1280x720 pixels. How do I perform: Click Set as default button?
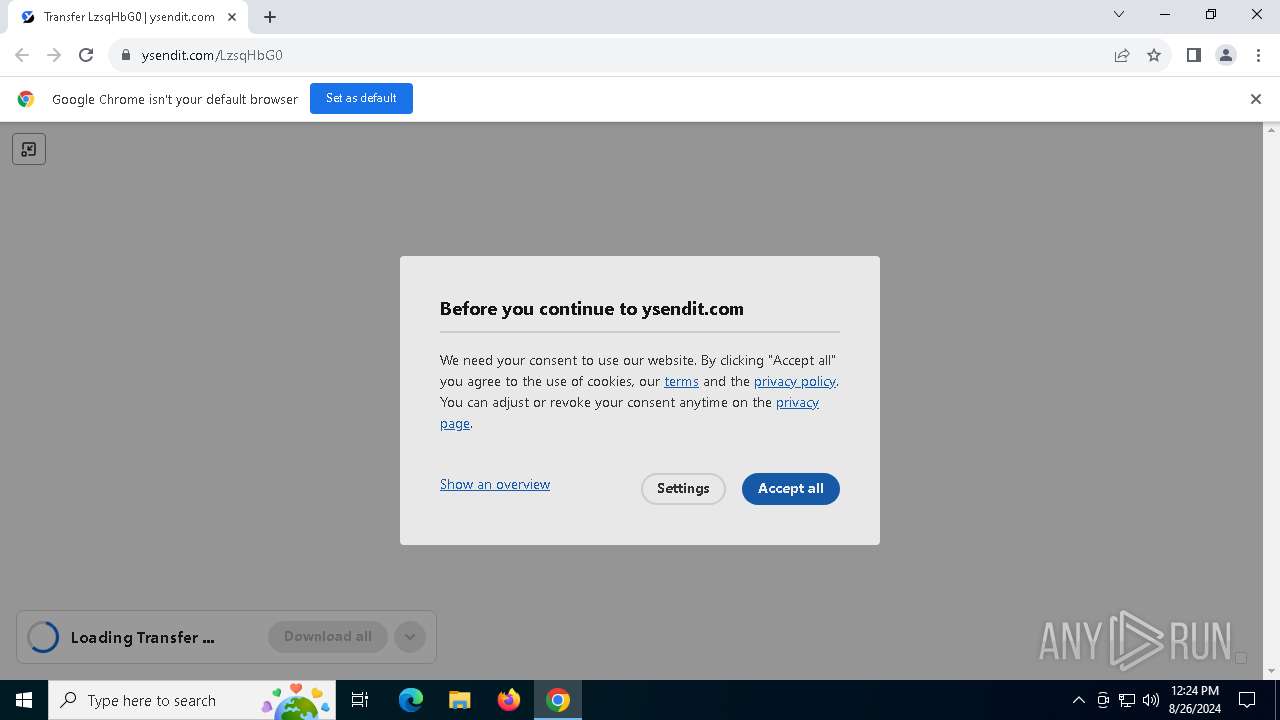coord(361,98)
